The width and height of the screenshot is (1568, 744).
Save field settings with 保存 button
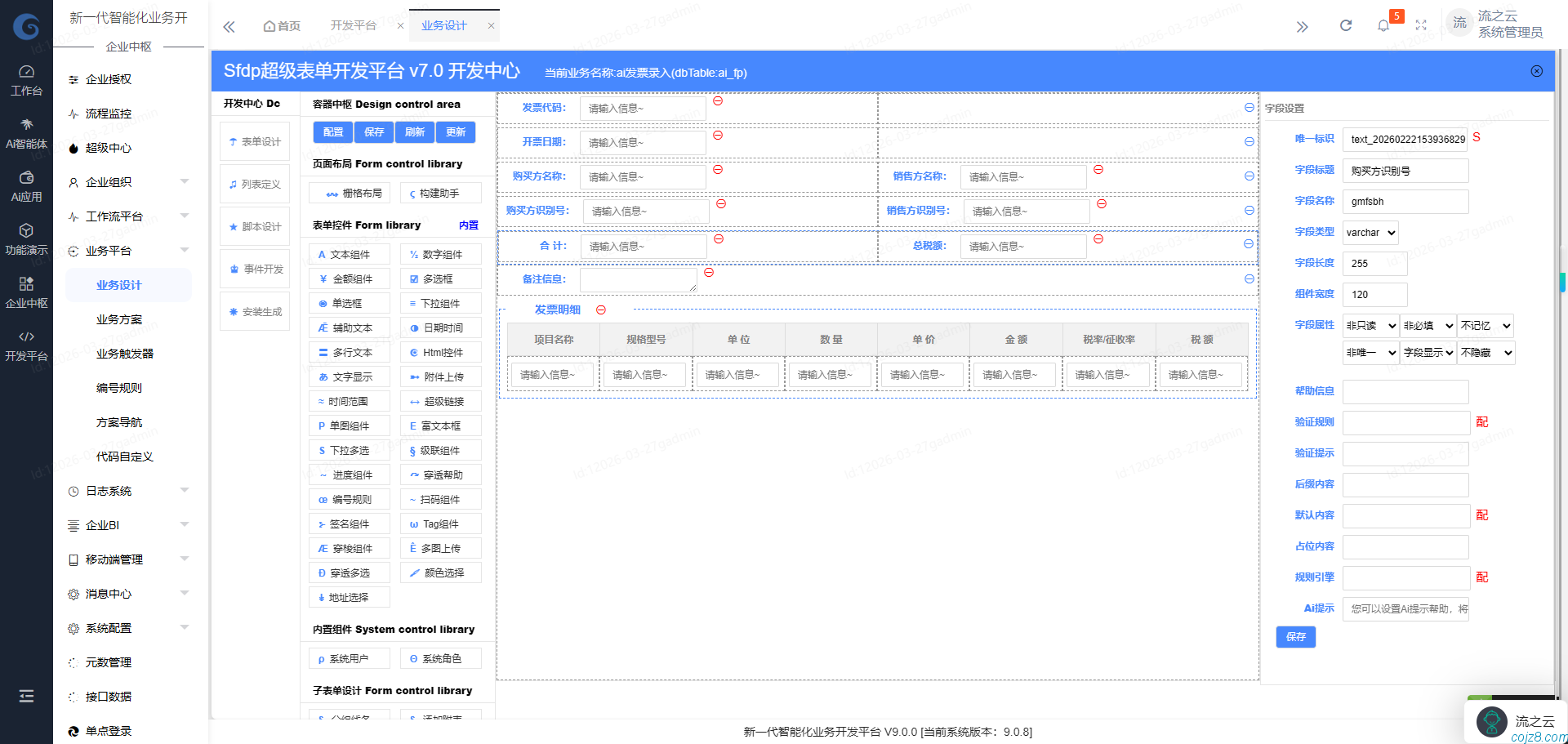click(1295, 637)
